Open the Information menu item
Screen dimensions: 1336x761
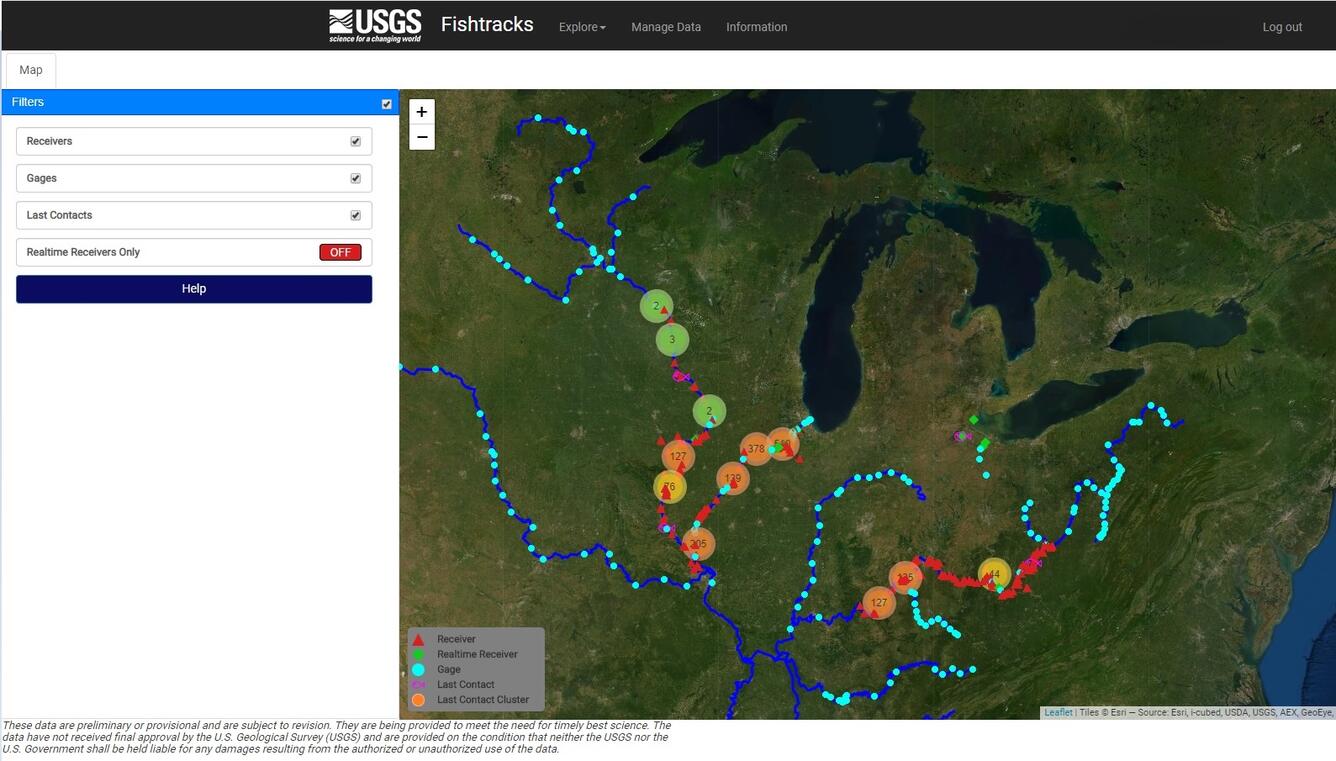point(756,27)
